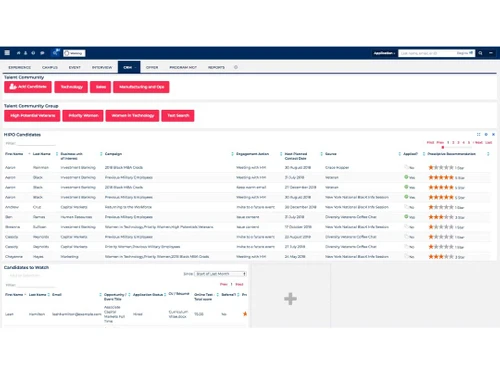
Task: Switch to the Experience tab
Action: coord(20,67)
